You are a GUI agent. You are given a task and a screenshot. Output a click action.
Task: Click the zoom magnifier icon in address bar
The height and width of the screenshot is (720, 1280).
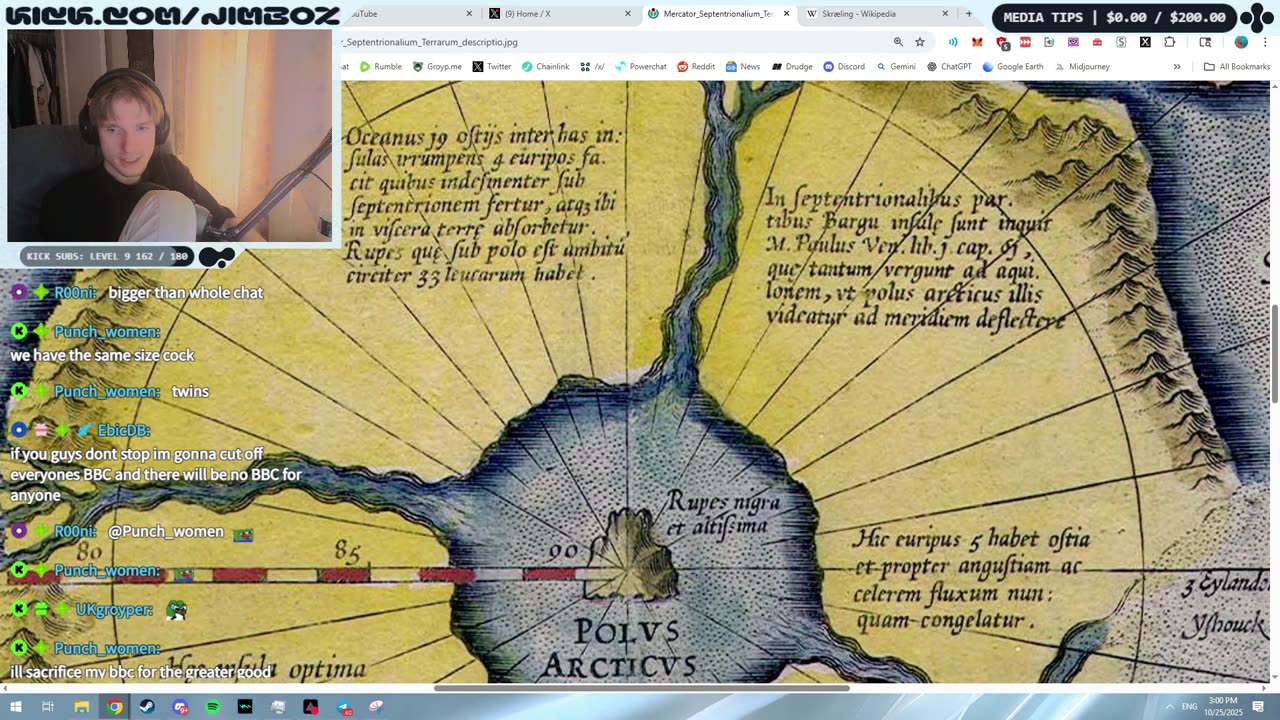point(898,42)
